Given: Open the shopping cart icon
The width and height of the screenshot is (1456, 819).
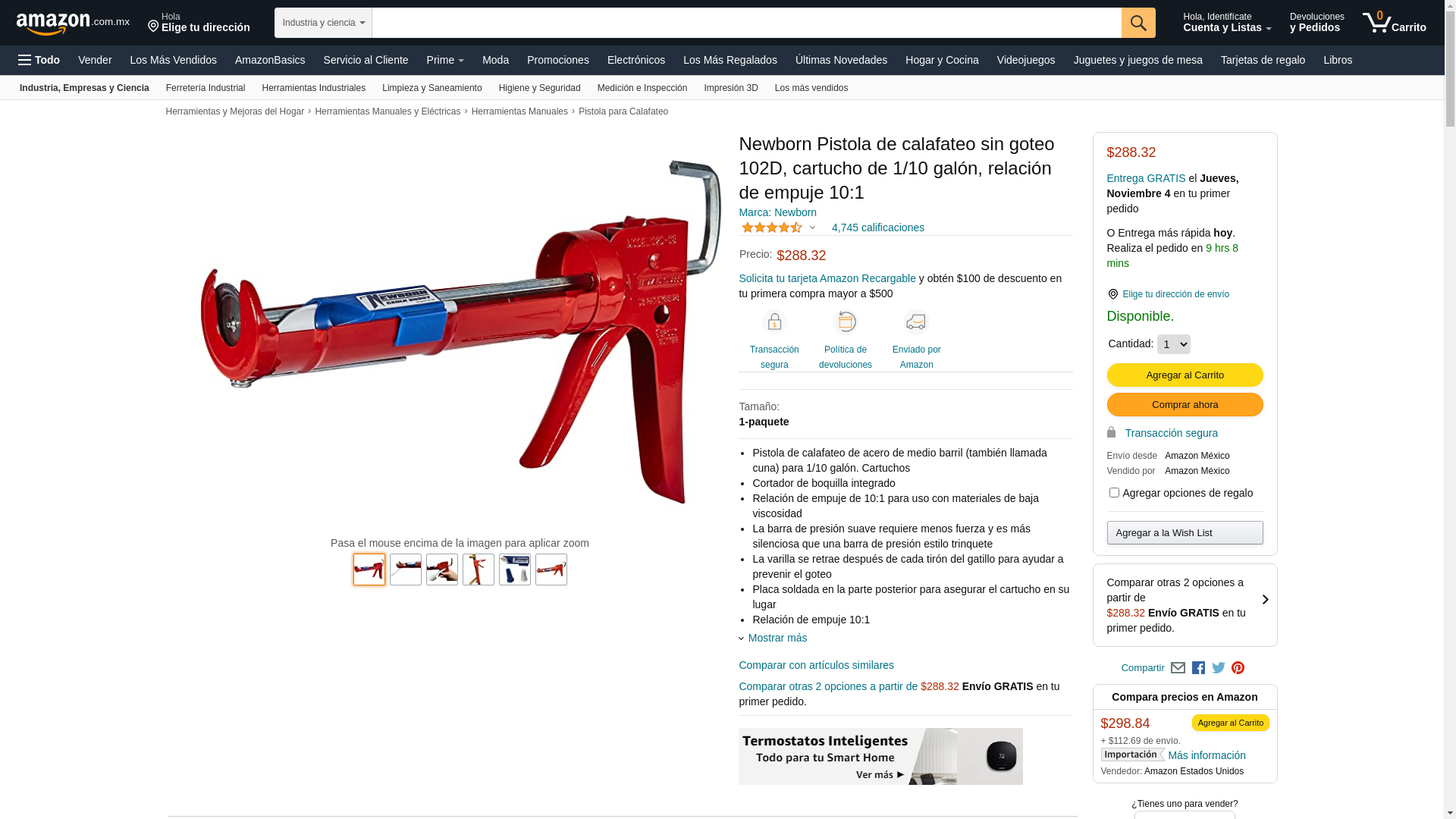Looking at the screenshot, I should coord(1394,23).
